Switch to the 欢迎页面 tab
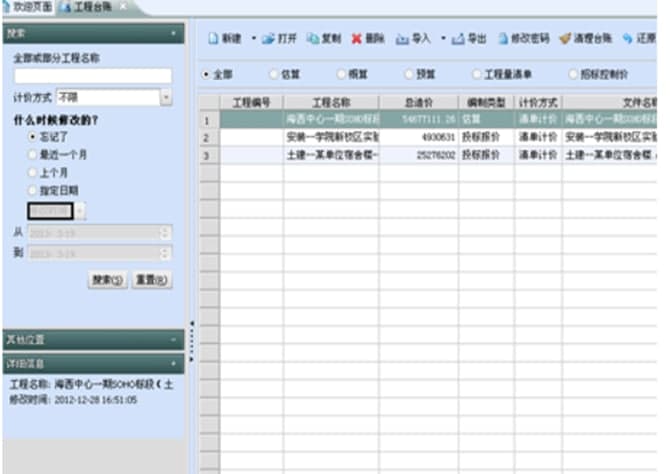 [x=28, y=7]
